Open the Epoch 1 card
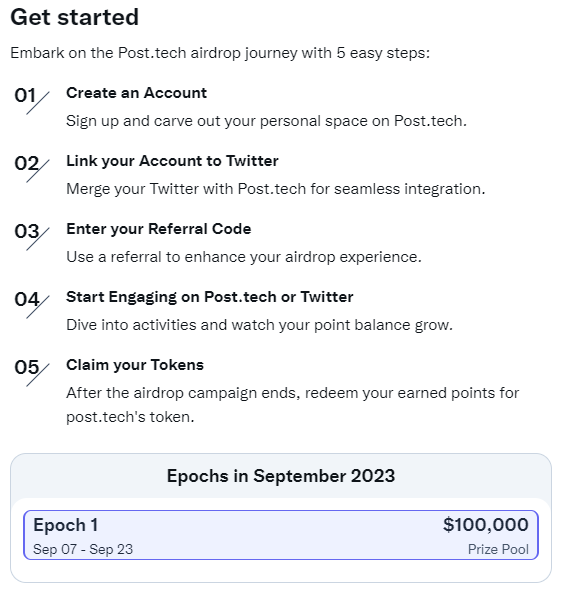The image size is (563, 600). click(281, 535)
